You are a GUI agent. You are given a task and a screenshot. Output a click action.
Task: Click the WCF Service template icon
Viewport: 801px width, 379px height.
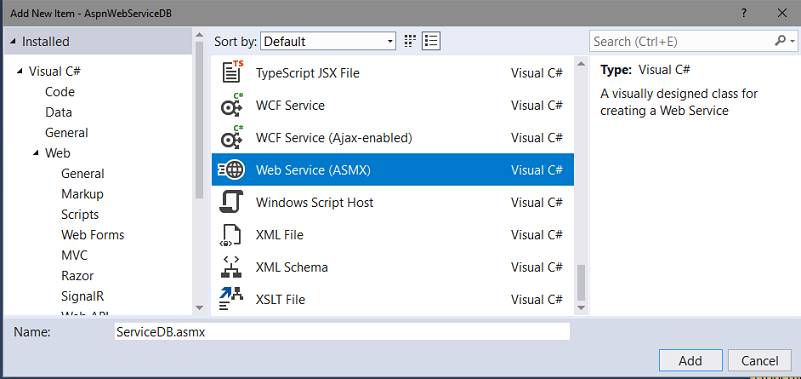(232, 105)
